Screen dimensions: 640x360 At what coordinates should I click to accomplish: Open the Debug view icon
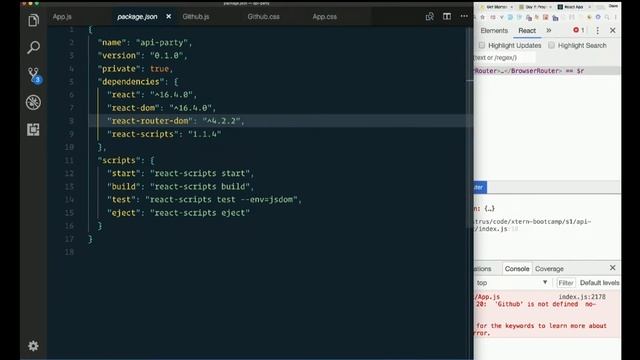[x=33, y=102]
